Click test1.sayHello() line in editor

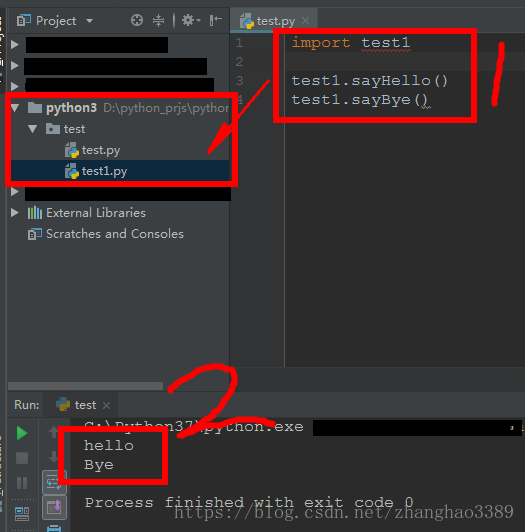(x=370, y=81)
